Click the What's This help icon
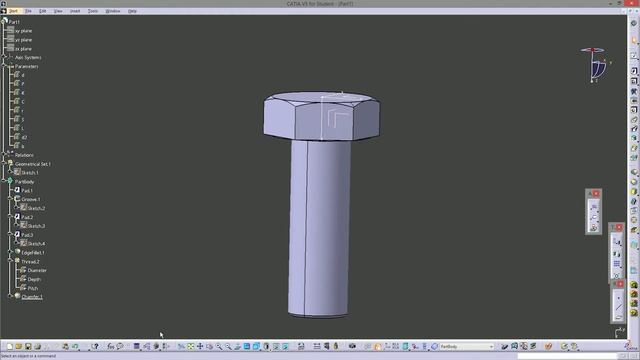Screen dimensions: 640x360 click(x=95, y=347)
